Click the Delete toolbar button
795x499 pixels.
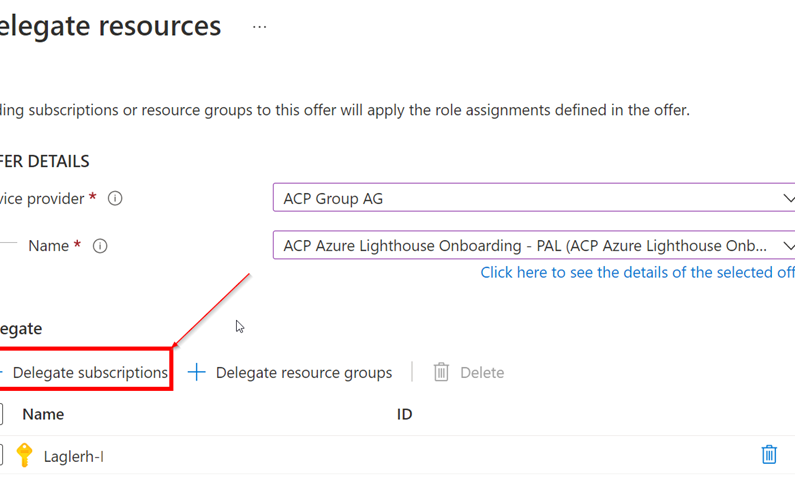469,373
